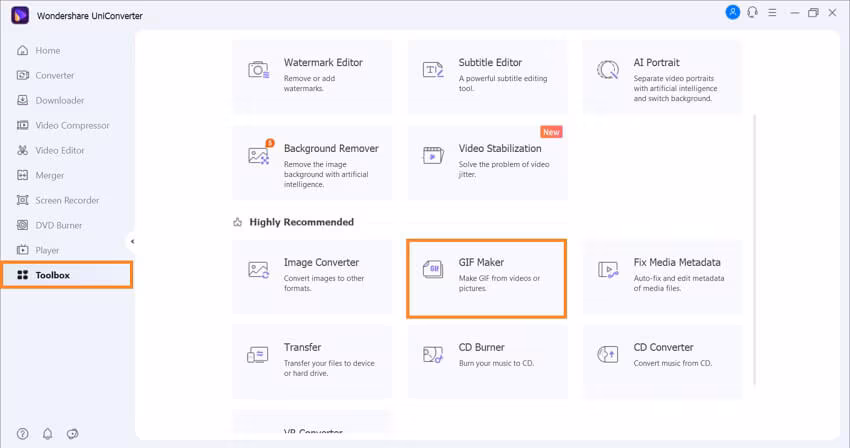Collapse the sidebar with the arrow handle
Image resolution: width=850 pixels, height=448 pixels.
pyautogui.click(x=132, y=241)
